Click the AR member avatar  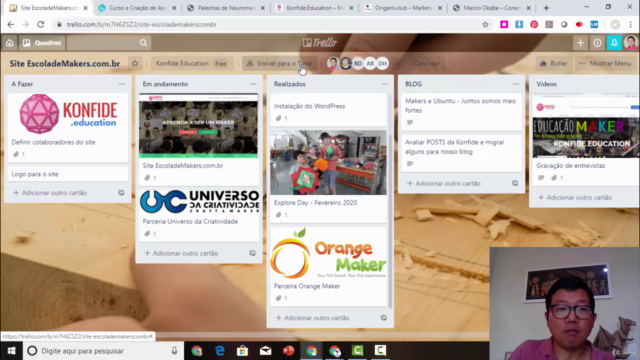pos(370,64)
